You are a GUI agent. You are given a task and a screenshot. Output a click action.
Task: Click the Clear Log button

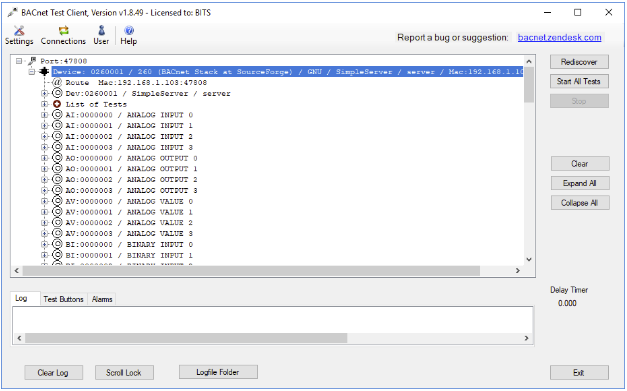53,373
